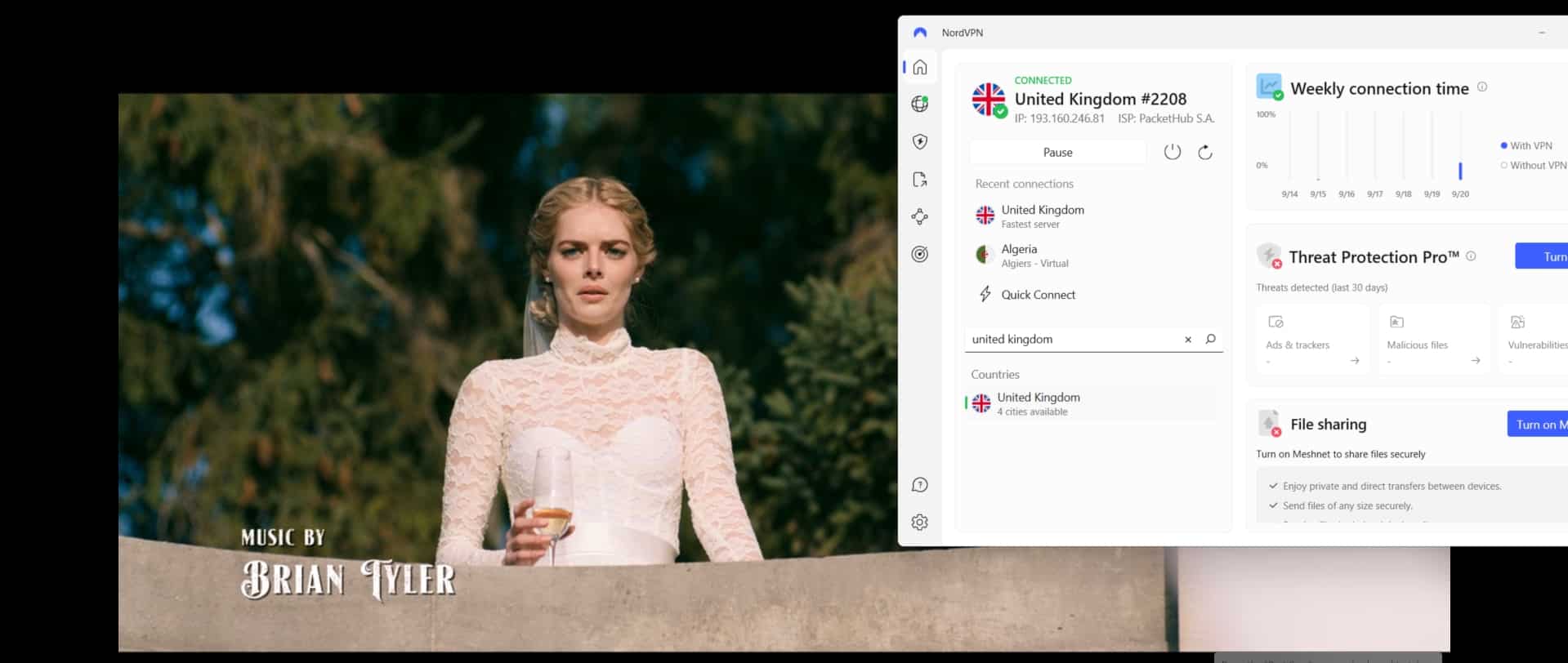Click the CONNECTED status label
The height and width of the screenshot is (663, 1568).
pos(1043,80)
